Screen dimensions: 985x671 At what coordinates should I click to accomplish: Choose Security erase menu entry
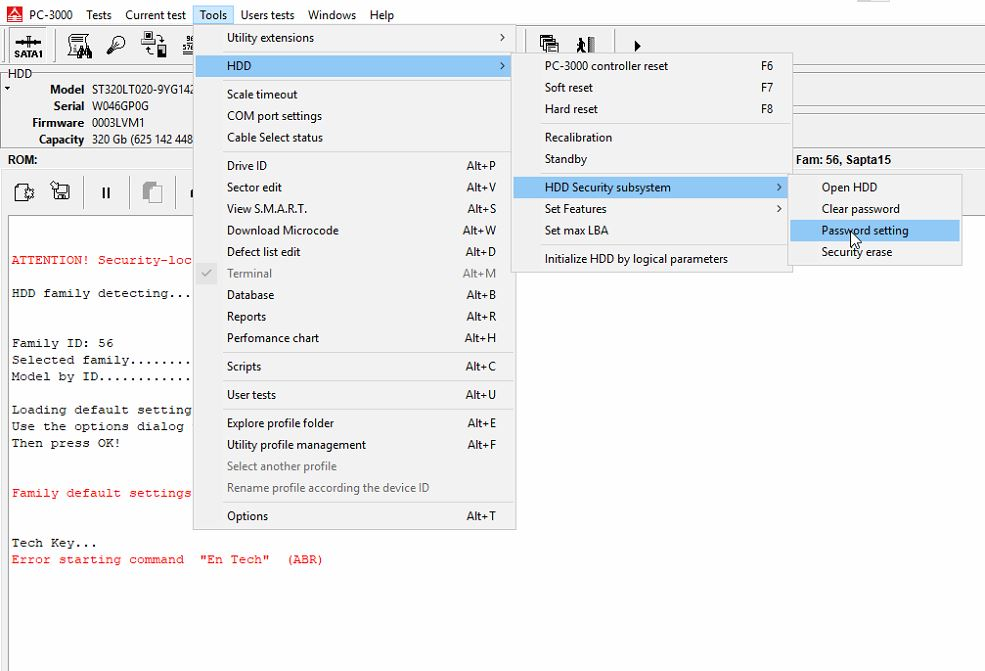pos(856,252)
